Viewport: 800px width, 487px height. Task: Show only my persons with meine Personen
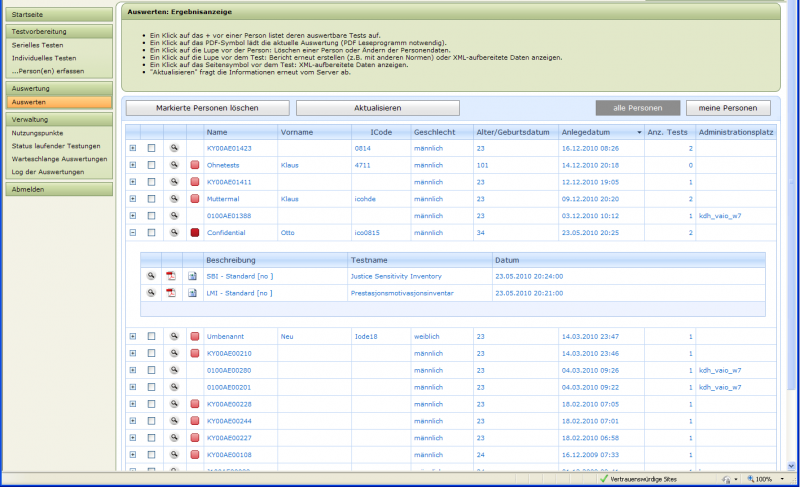727,107
